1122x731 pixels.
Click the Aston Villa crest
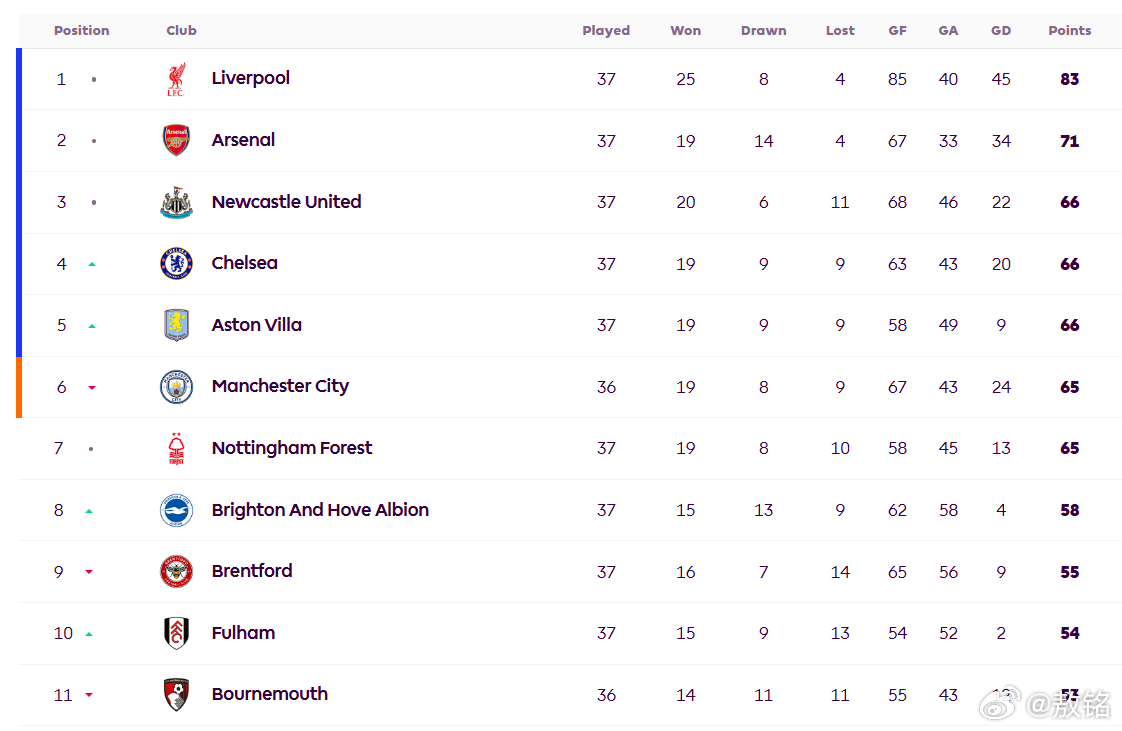(176, 325)
